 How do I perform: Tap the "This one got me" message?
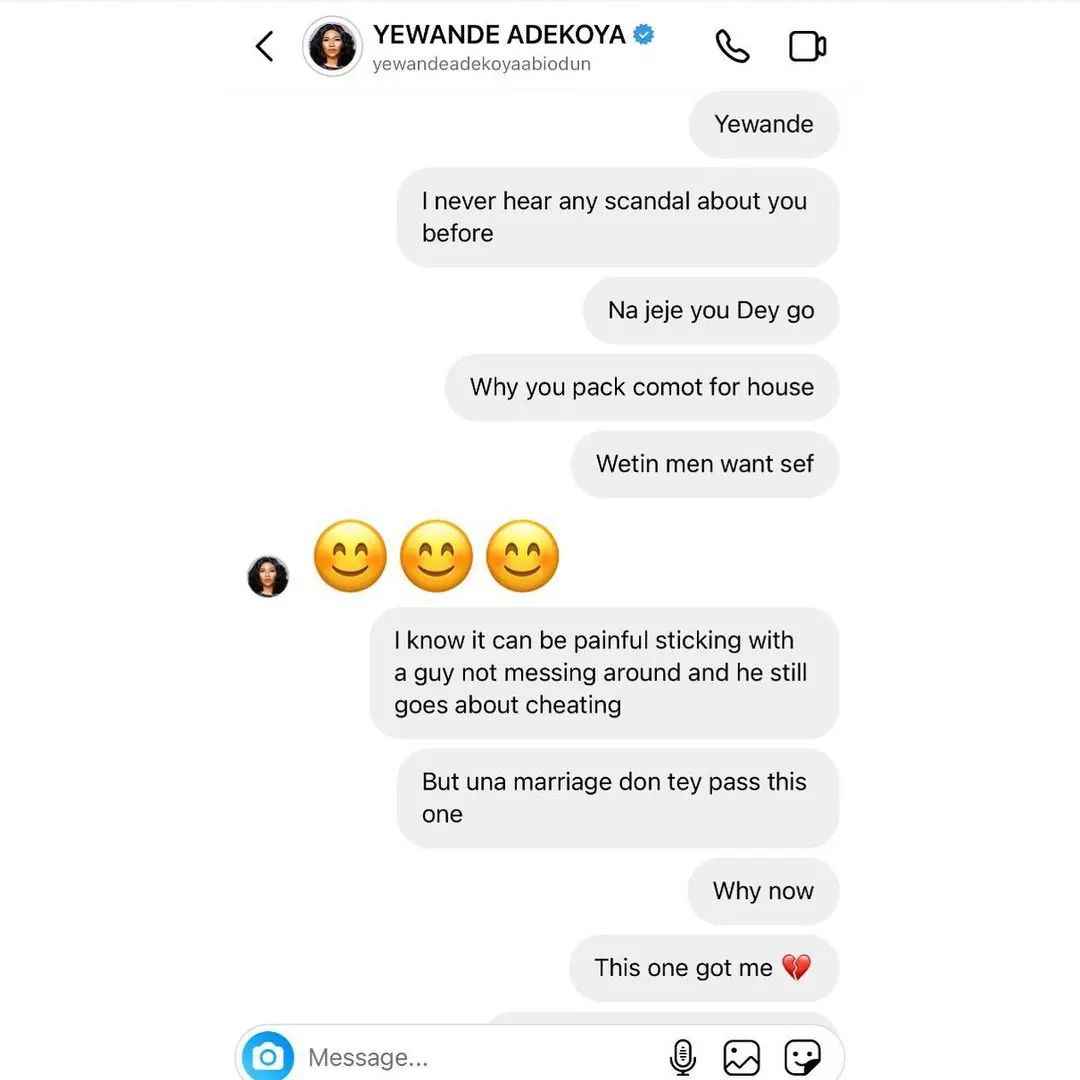point(704,968)
